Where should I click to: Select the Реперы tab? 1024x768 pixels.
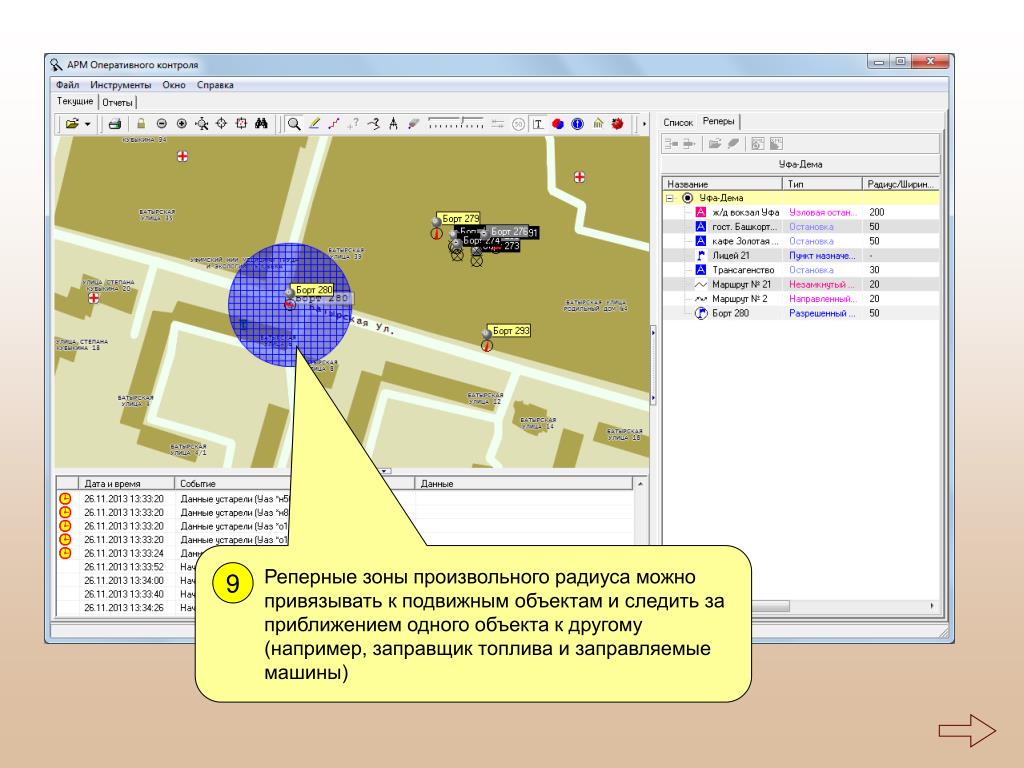pyautogui.click(x=718, y=121)
